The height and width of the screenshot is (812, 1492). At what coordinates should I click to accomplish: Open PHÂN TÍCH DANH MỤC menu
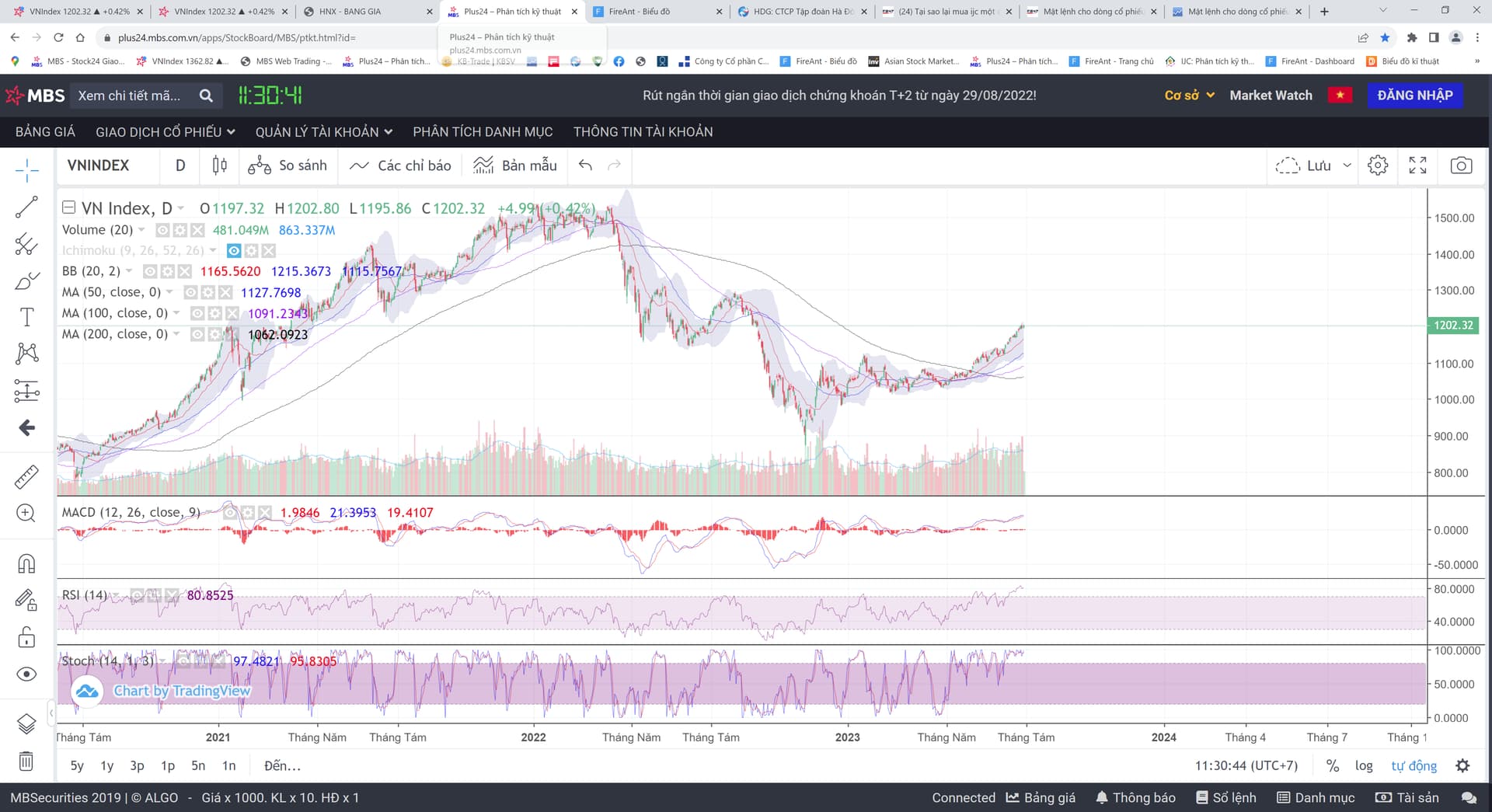[x=483, y=132]
